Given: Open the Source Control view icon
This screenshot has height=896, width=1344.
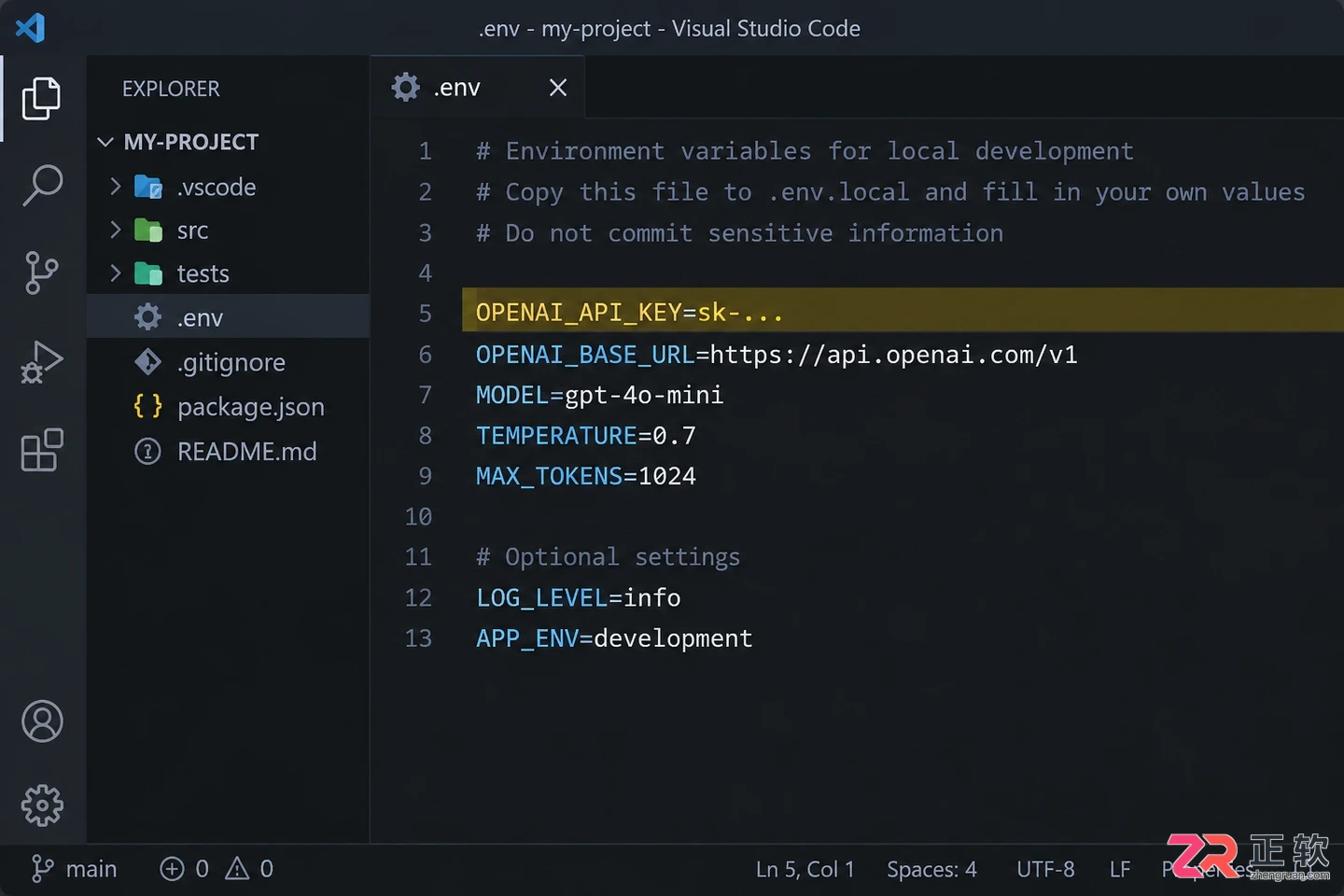Looking at the screenshot, I should coord(41,273).
